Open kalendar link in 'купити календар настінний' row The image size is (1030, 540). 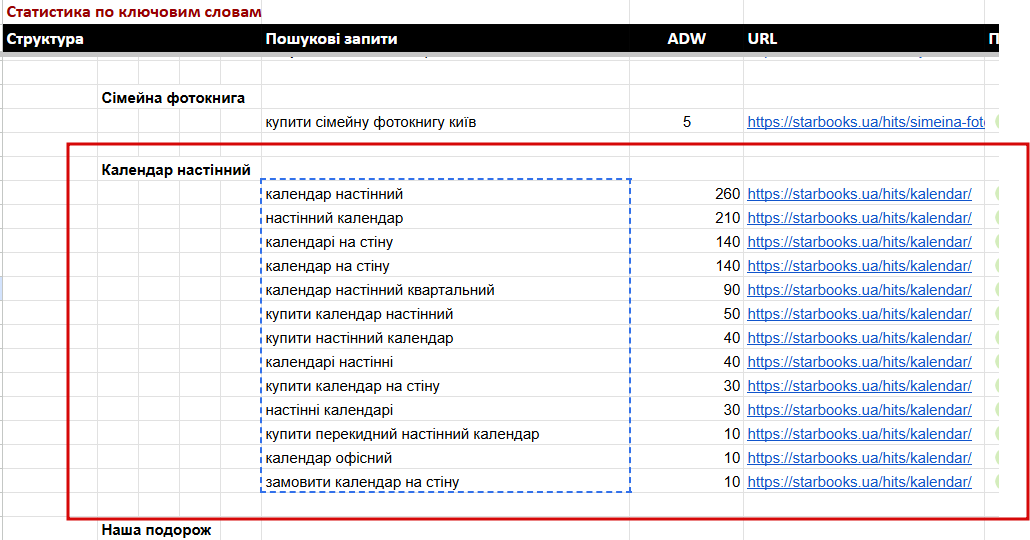(859, 314)
